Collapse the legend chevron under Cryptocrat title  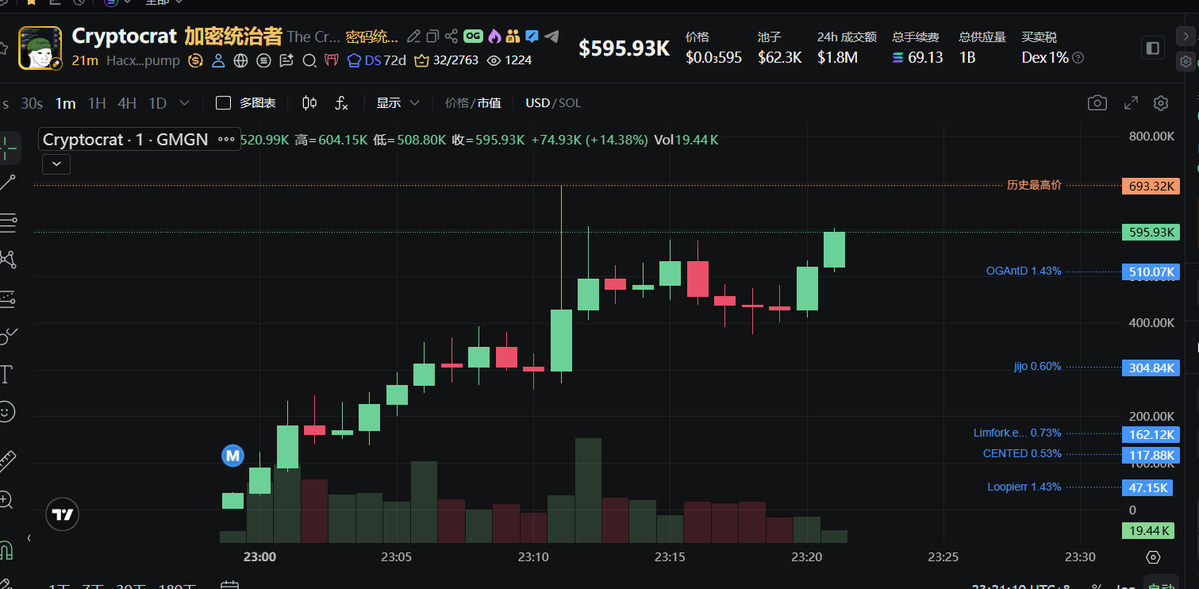pyautogui.click(x=57, y=163)
